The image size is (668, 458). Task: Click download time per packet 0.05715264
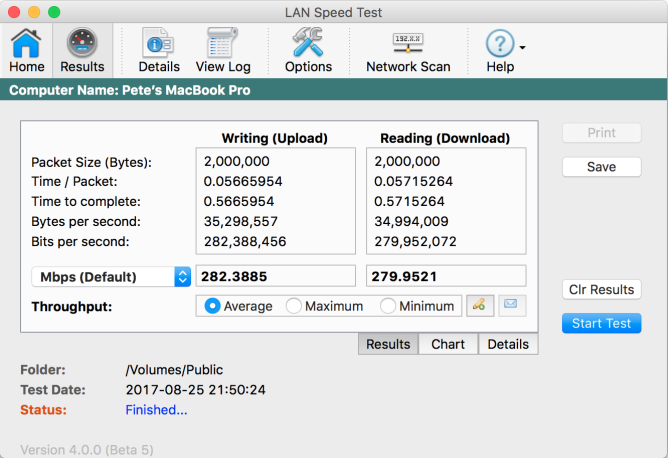coord(413,181)
